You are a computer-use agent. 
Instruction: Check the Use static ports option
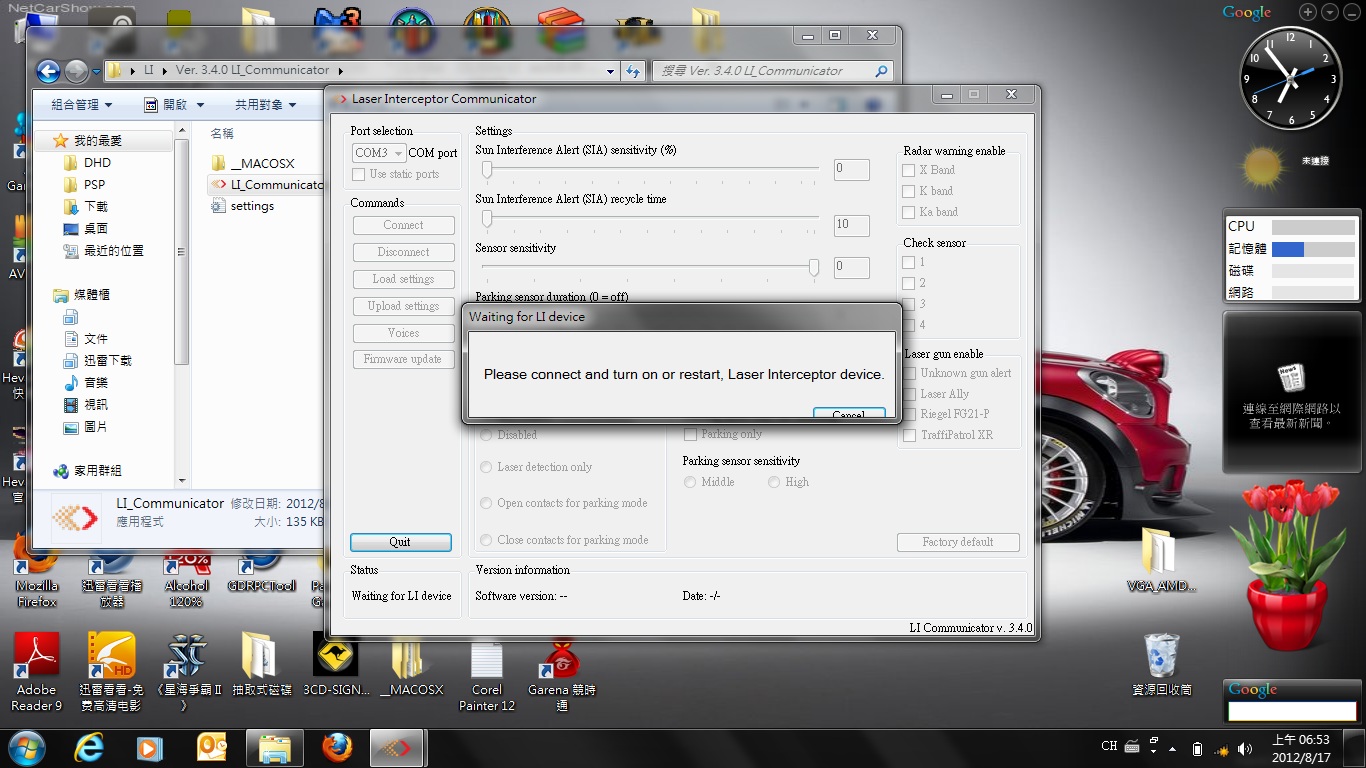[359, 174]
